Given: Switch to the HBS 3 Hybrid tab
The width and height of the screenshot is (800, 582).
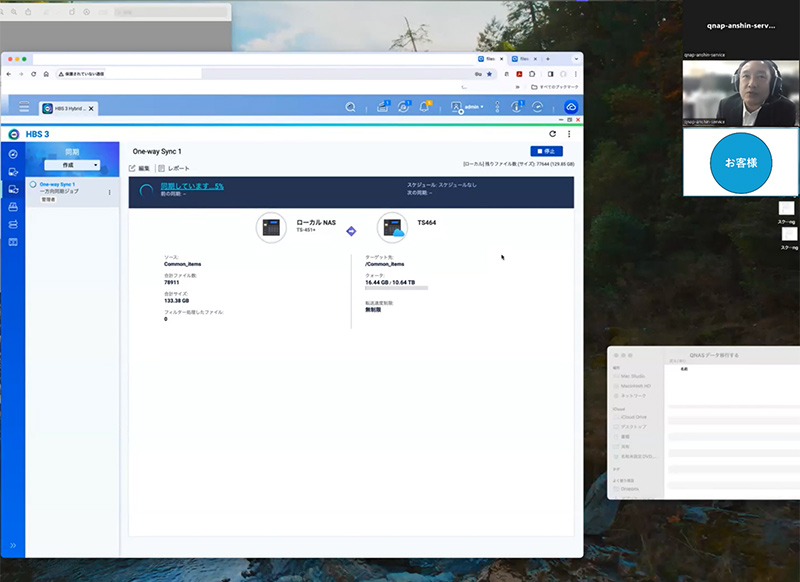Looking at the screenshot, I should 66,109.
